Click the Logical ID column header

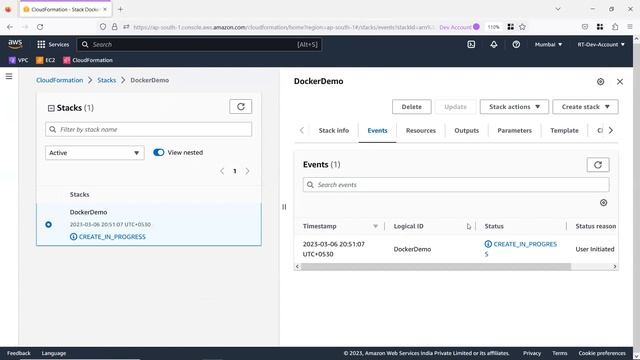(408, 226)
